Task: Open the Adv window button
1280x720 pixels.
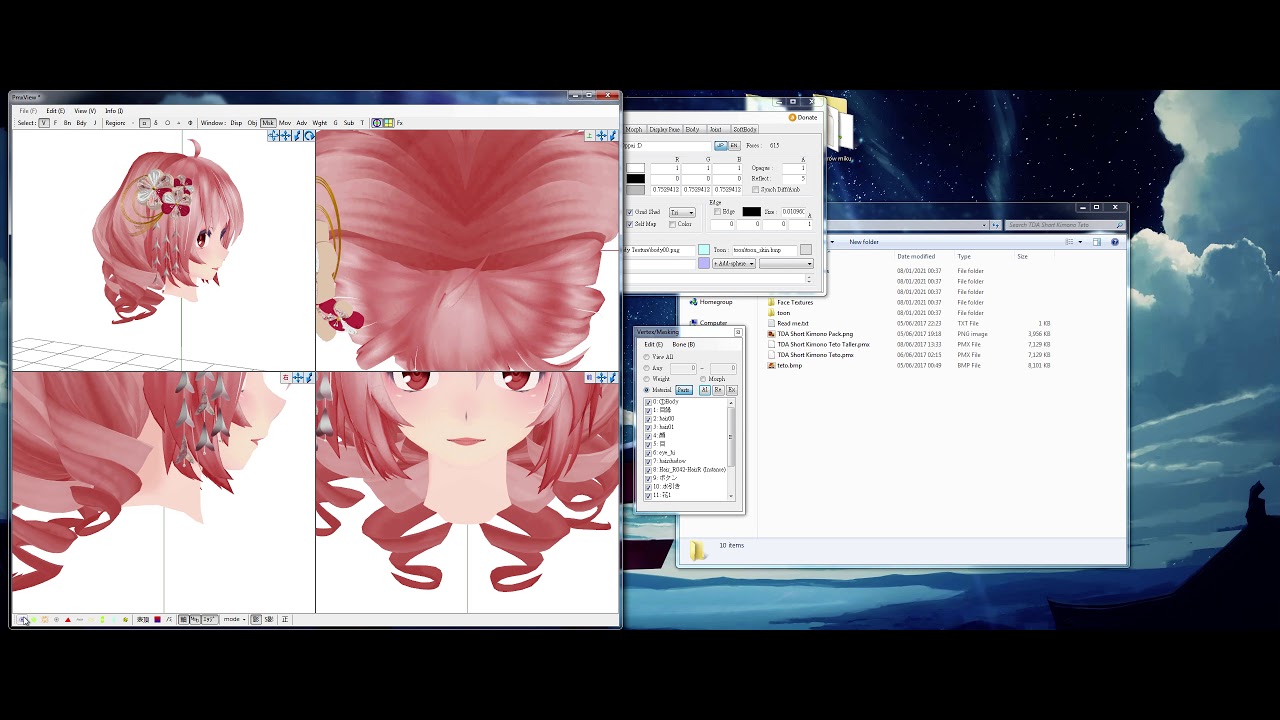Action: [302, 123]
